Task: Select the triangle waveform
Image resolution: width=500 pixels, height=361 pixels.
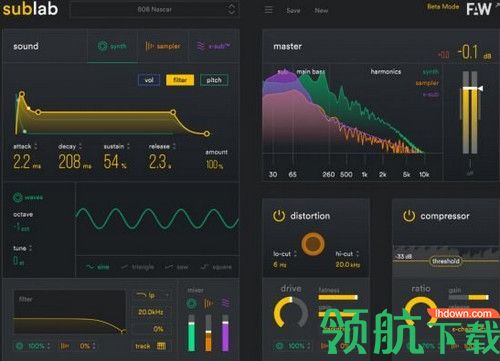Action: click(x=137, y=267)
